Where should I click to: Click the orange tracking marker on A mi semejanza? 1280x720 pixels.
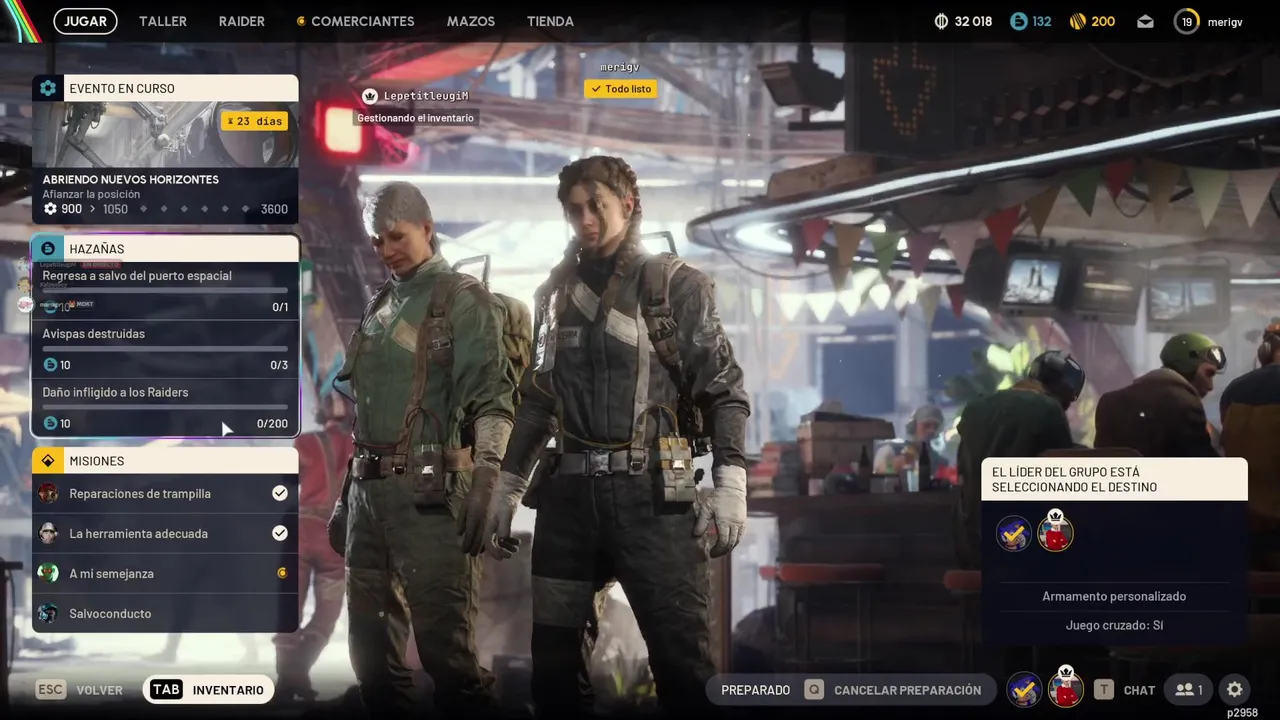(282, 573)
